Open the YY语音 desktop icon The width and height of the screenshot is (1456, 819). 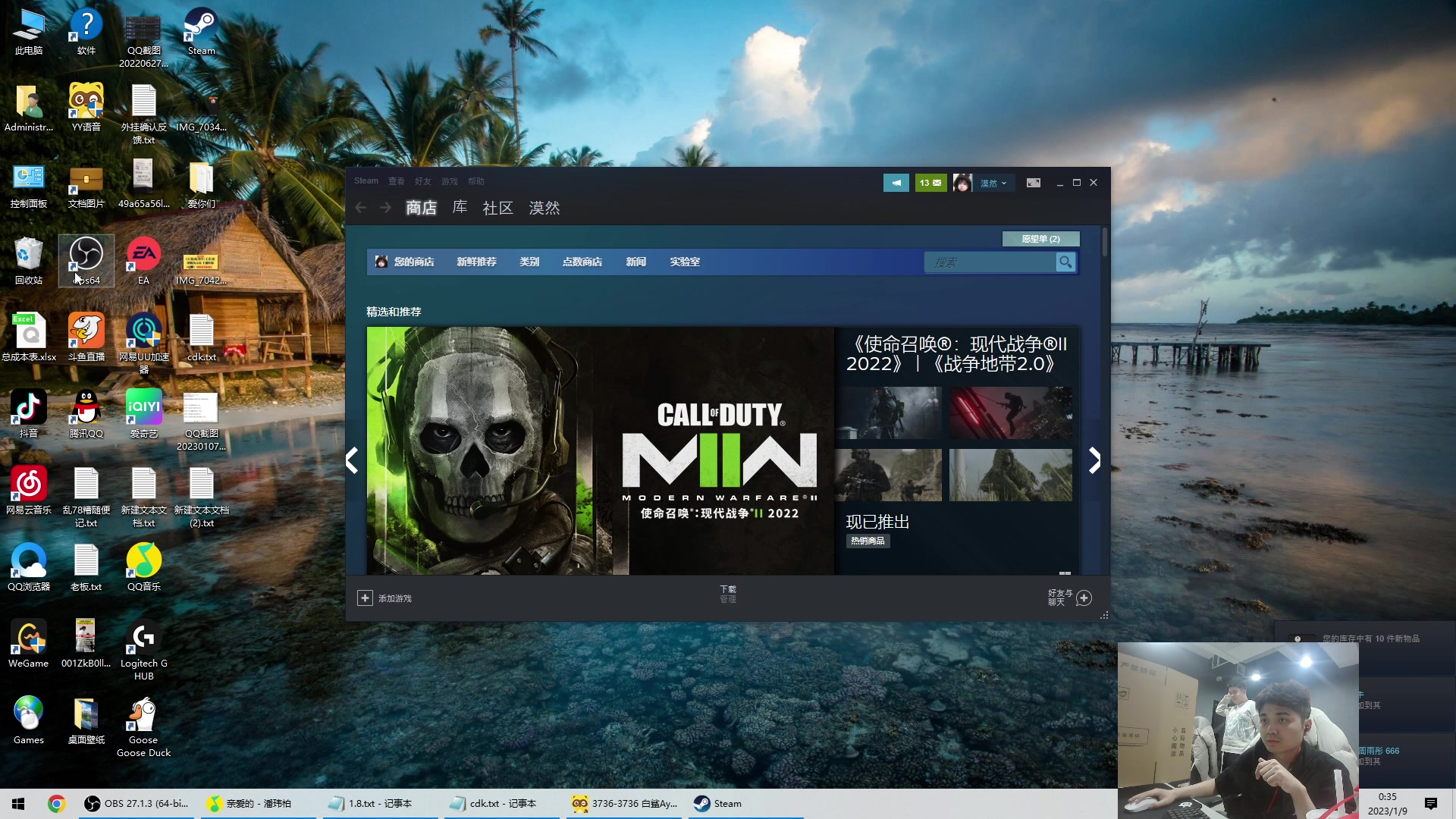click(86, 108)
